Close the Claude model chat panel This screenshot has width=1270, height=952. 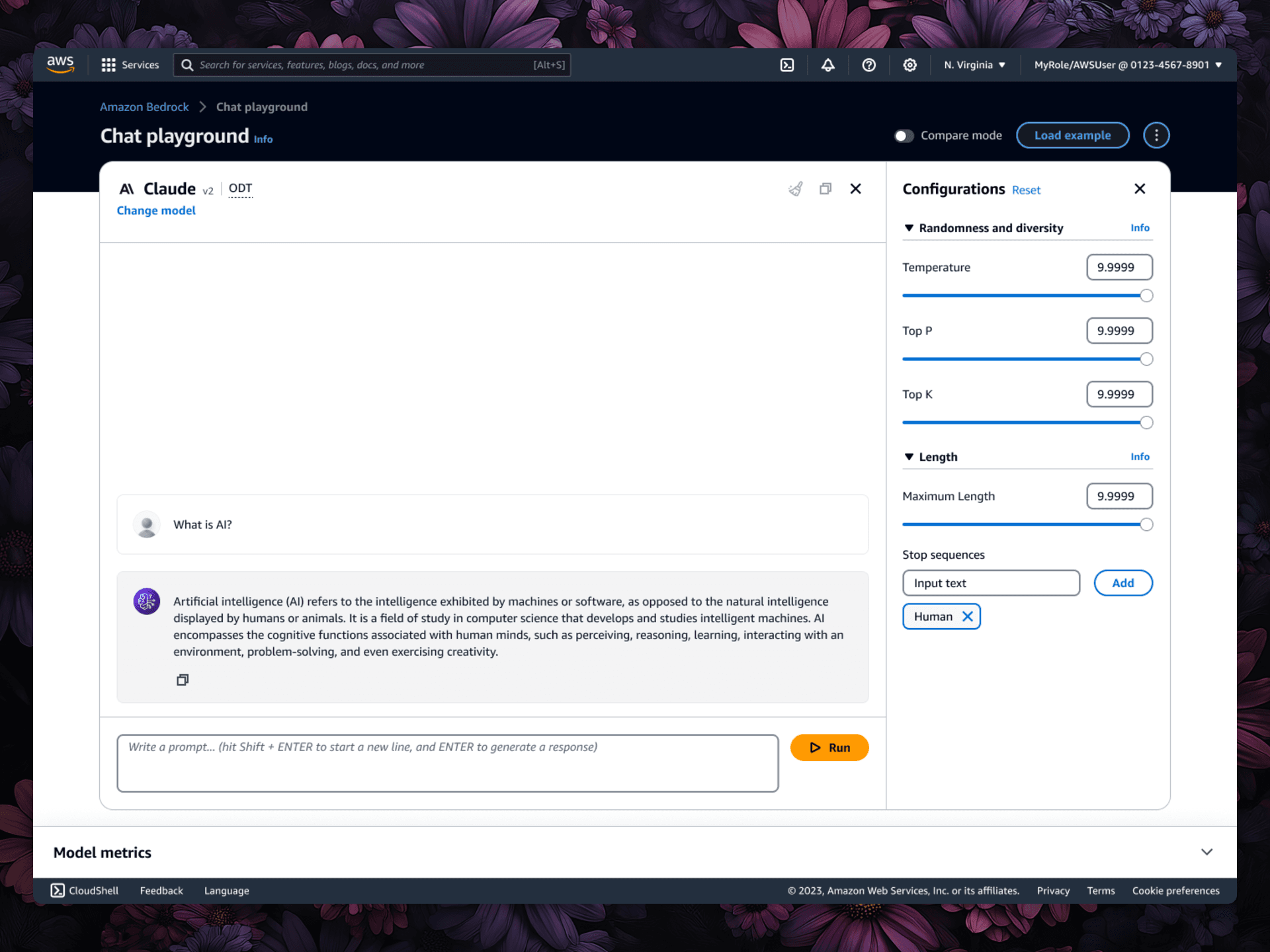[856, 189]
